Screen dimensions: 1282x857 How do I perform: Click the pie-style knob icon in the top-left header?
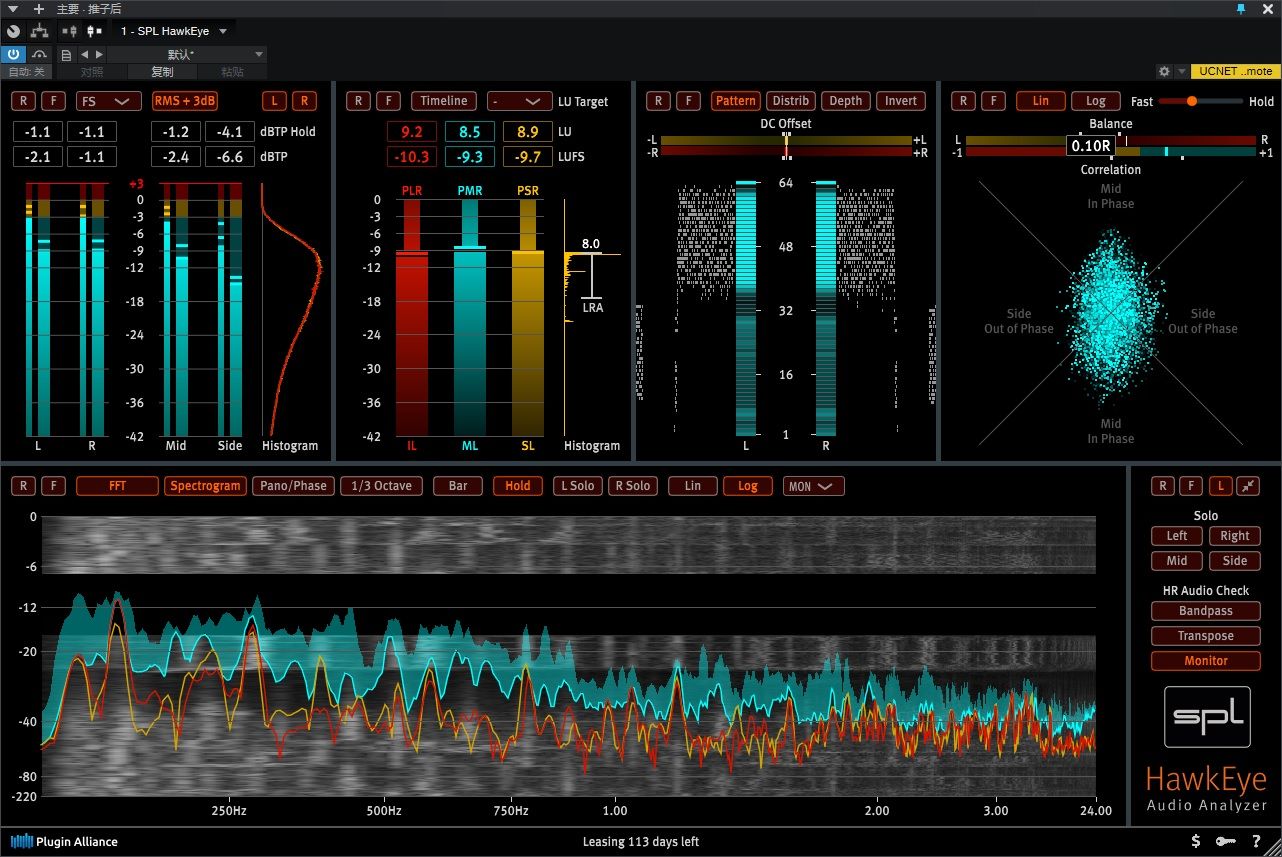[x=14, y=31]
